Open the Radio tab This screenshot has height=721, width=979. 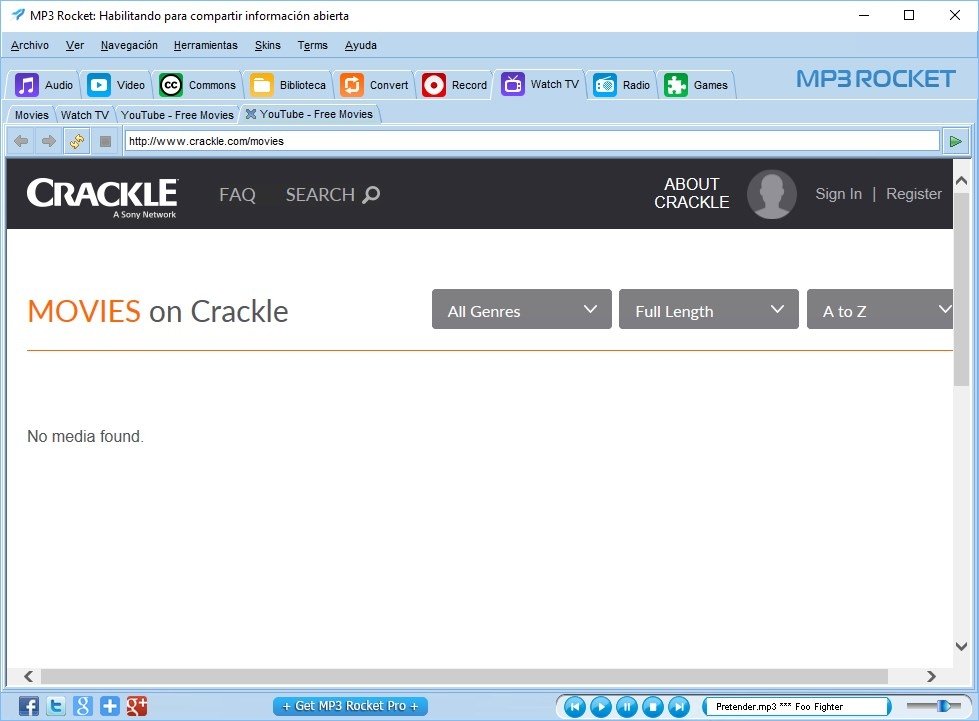pyautogui.click(x=622, y=85)
